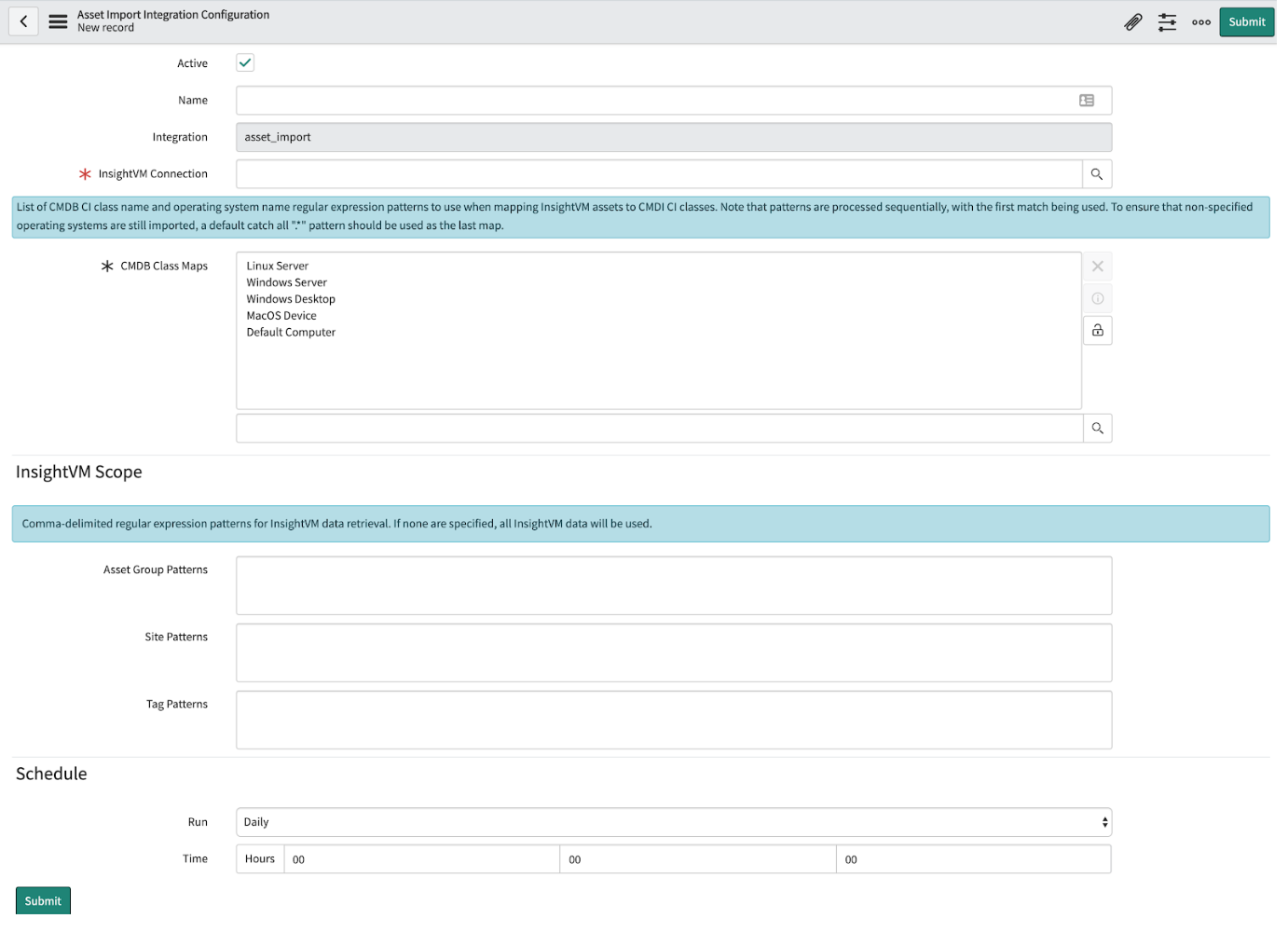The width and height of the screenshot is (1288, 932).
Task: Look up InsightVM Connection with magnifier
Action: coord(1097,174)
